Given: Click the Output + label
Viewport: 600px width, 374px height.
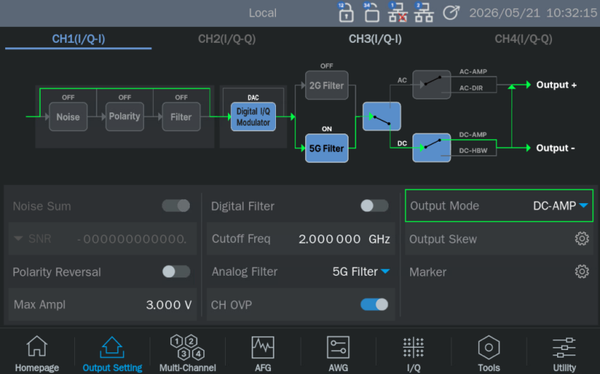Looking at the screenshot, I should [556, 85].
